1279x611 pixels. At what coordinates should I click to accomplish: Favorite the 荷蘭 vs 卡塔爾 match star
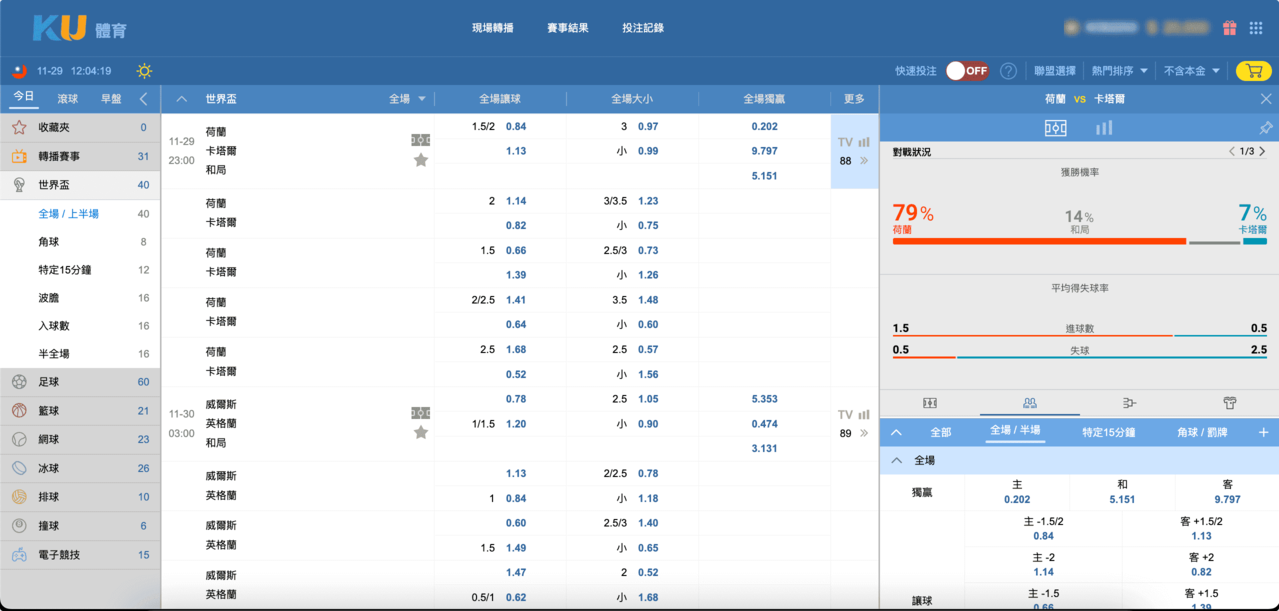[421, 160]
